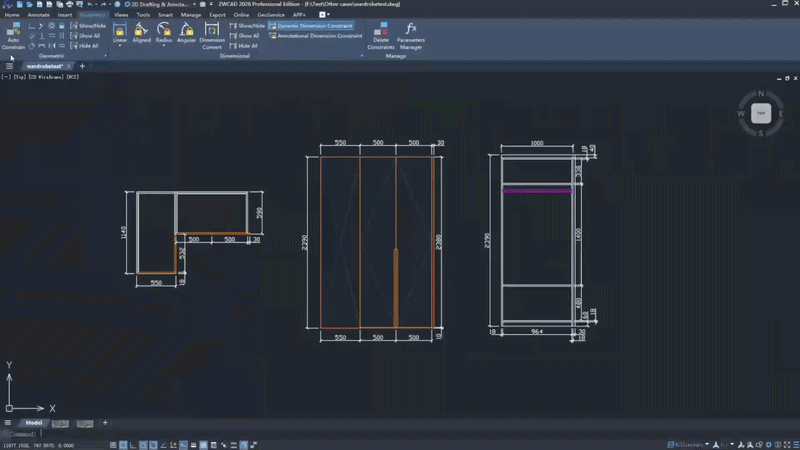Open the Annotate ribbon tab
800x450 pixels.
[x=38, y=15]
